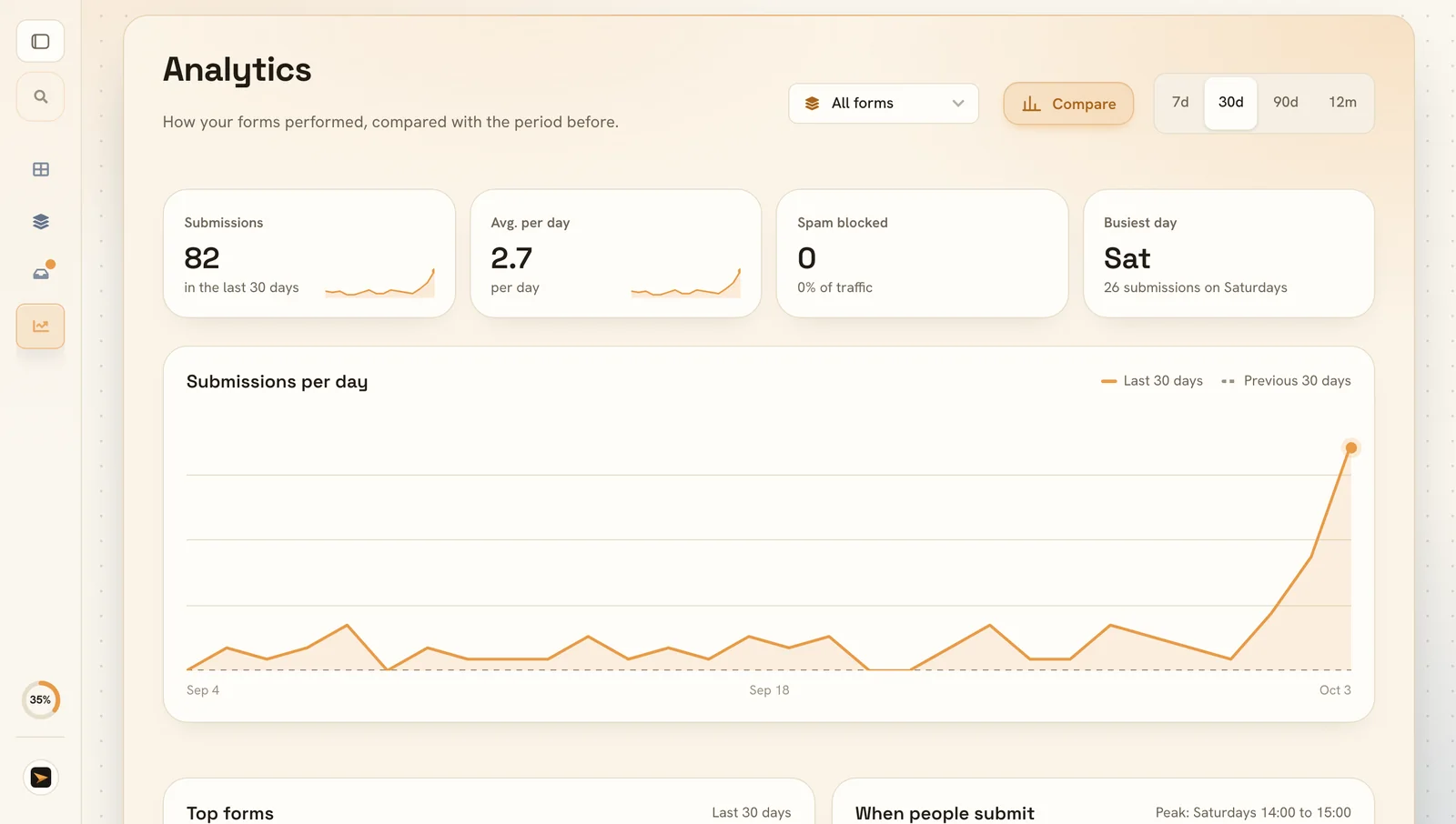Viewport: 1456px width, 824px height.
Task: Toggle the Last 30 days legend item
Action: click(x=1152, y=381)
